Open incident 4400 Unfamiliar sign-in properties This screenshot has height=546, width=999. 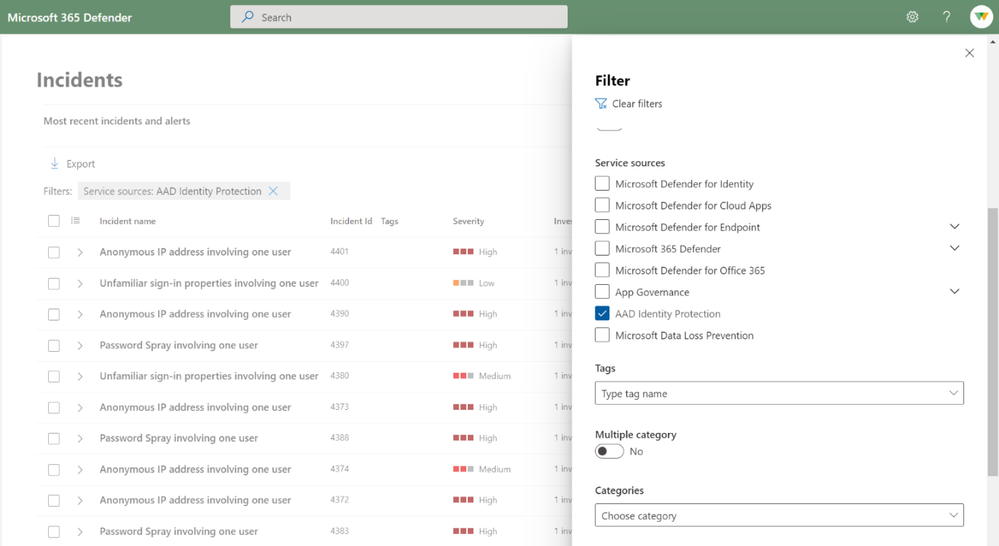point(209,283)
